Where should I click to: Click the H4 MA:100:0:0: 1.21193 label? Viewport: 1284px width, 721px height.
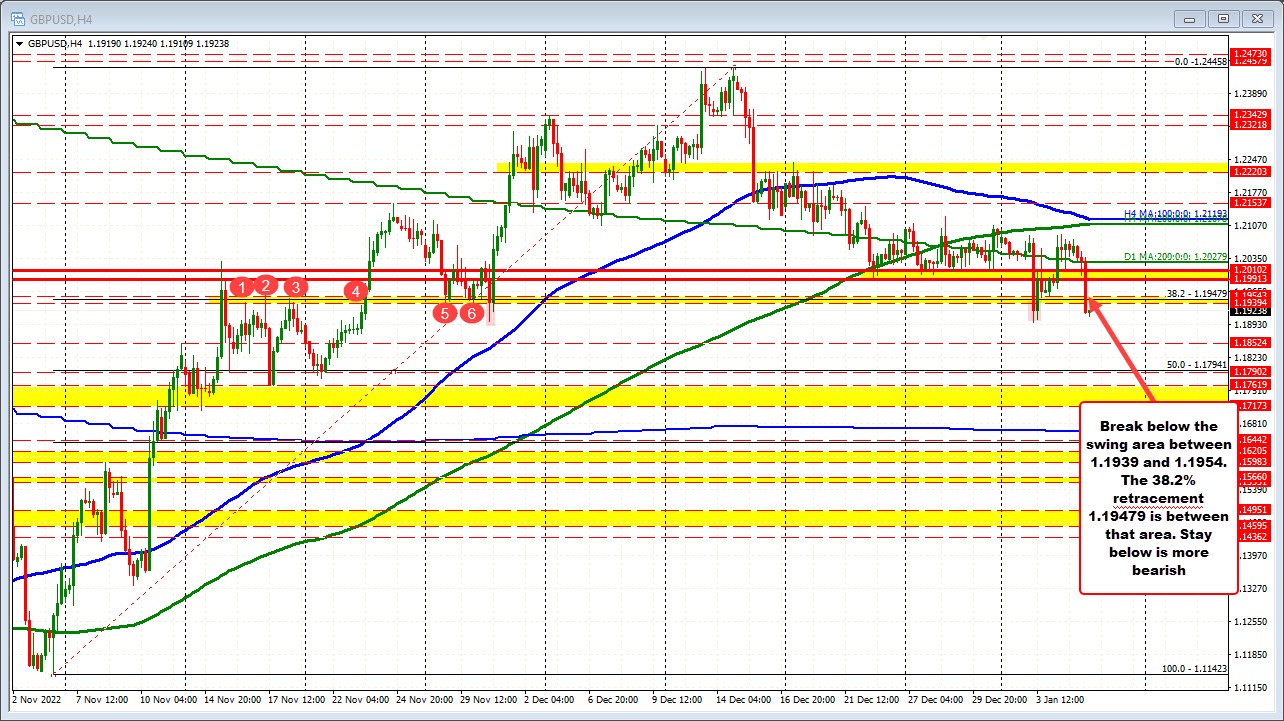pos(1175,213)
